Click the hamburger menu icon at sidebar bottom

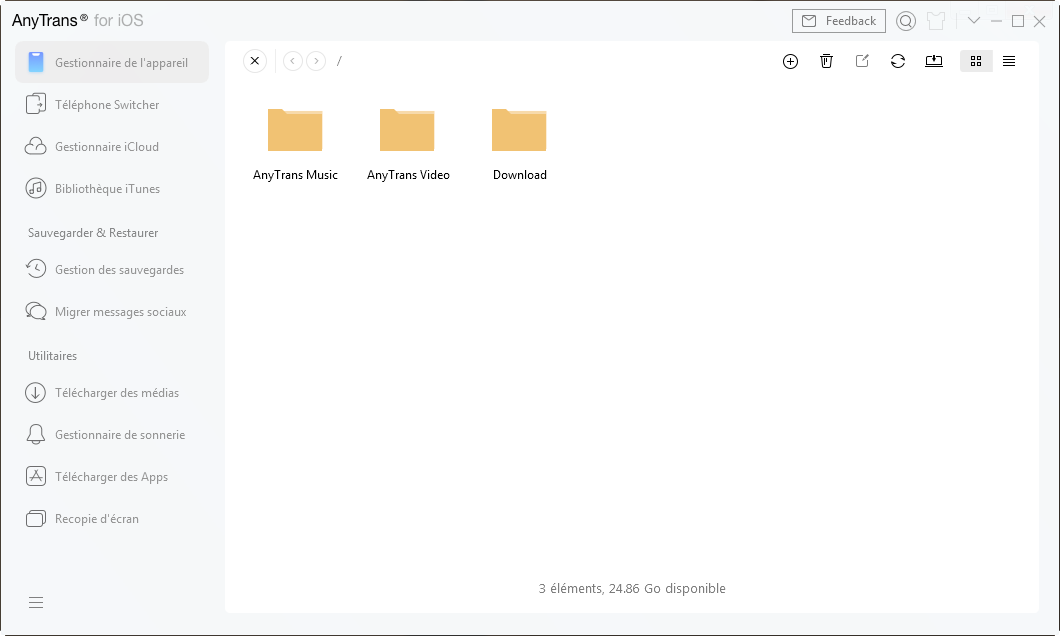tap(36, 602)
